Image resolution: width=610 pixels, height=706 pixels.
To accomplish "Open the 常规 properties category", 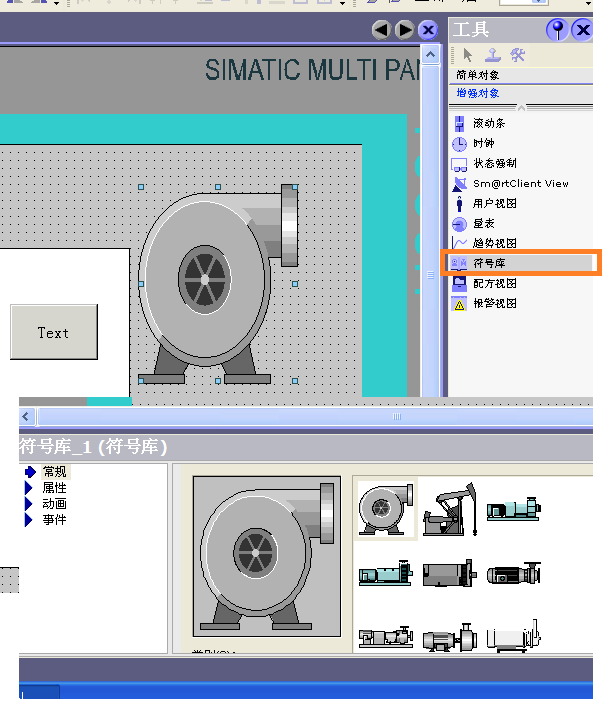I will click(54, 471).
